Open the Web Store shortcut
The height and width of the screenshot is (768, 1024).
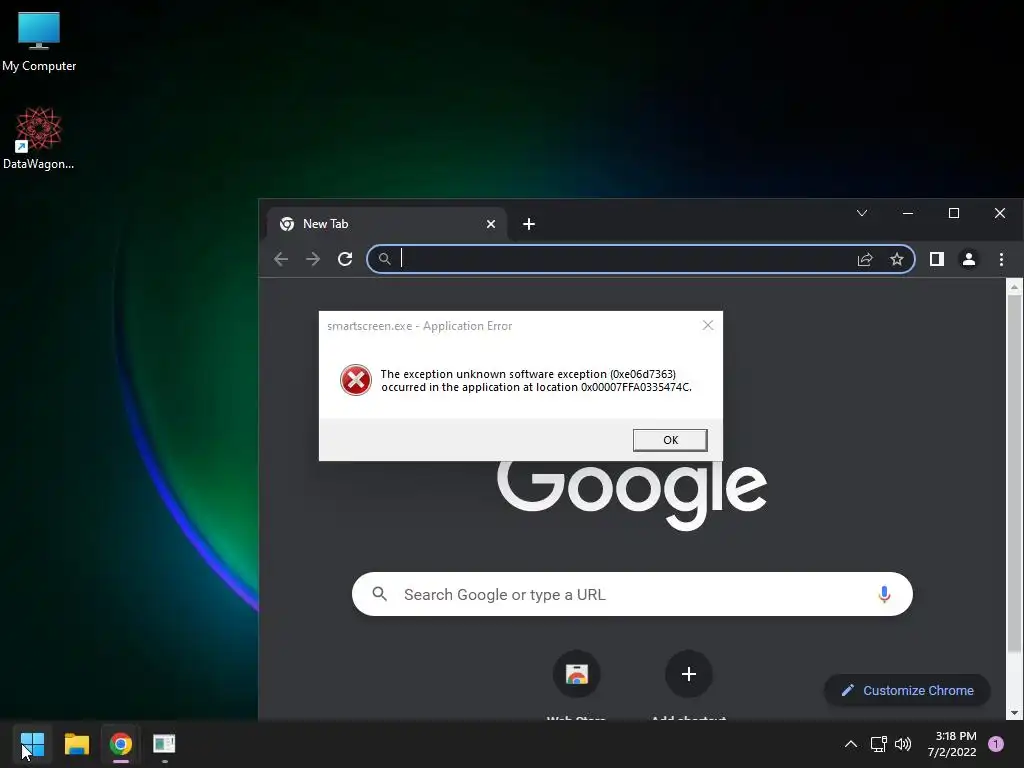(x=577, y=674)
